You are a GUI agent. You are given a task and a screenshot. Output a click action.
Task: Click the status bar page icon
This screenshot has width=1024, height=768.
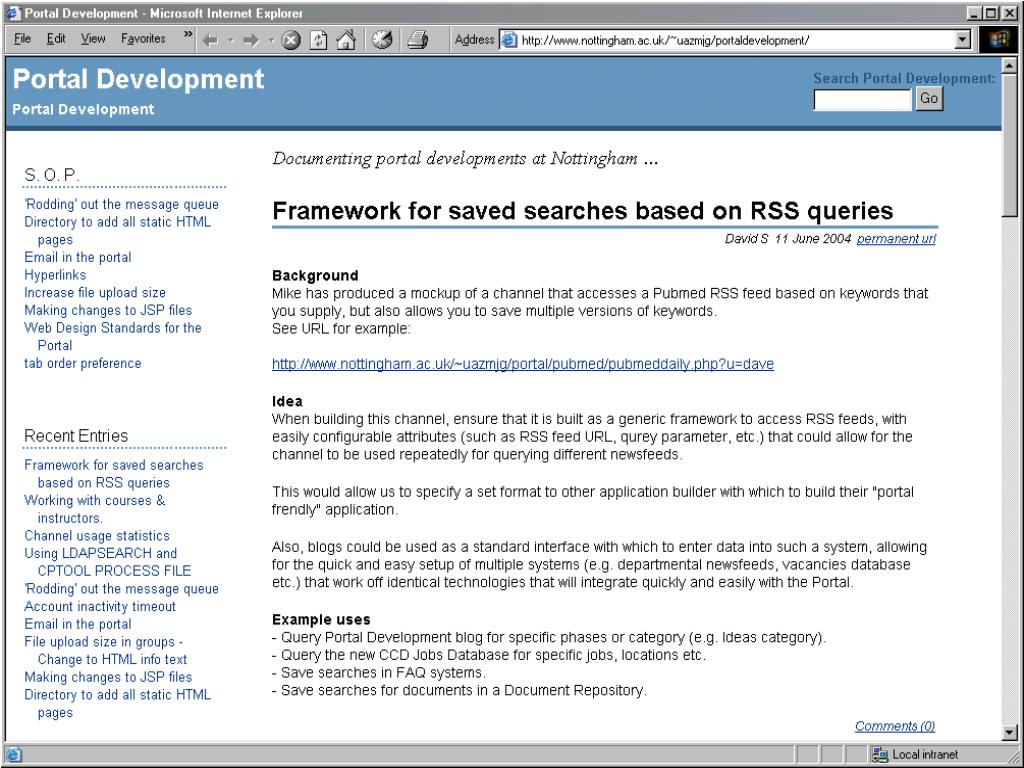pos(13,754)
